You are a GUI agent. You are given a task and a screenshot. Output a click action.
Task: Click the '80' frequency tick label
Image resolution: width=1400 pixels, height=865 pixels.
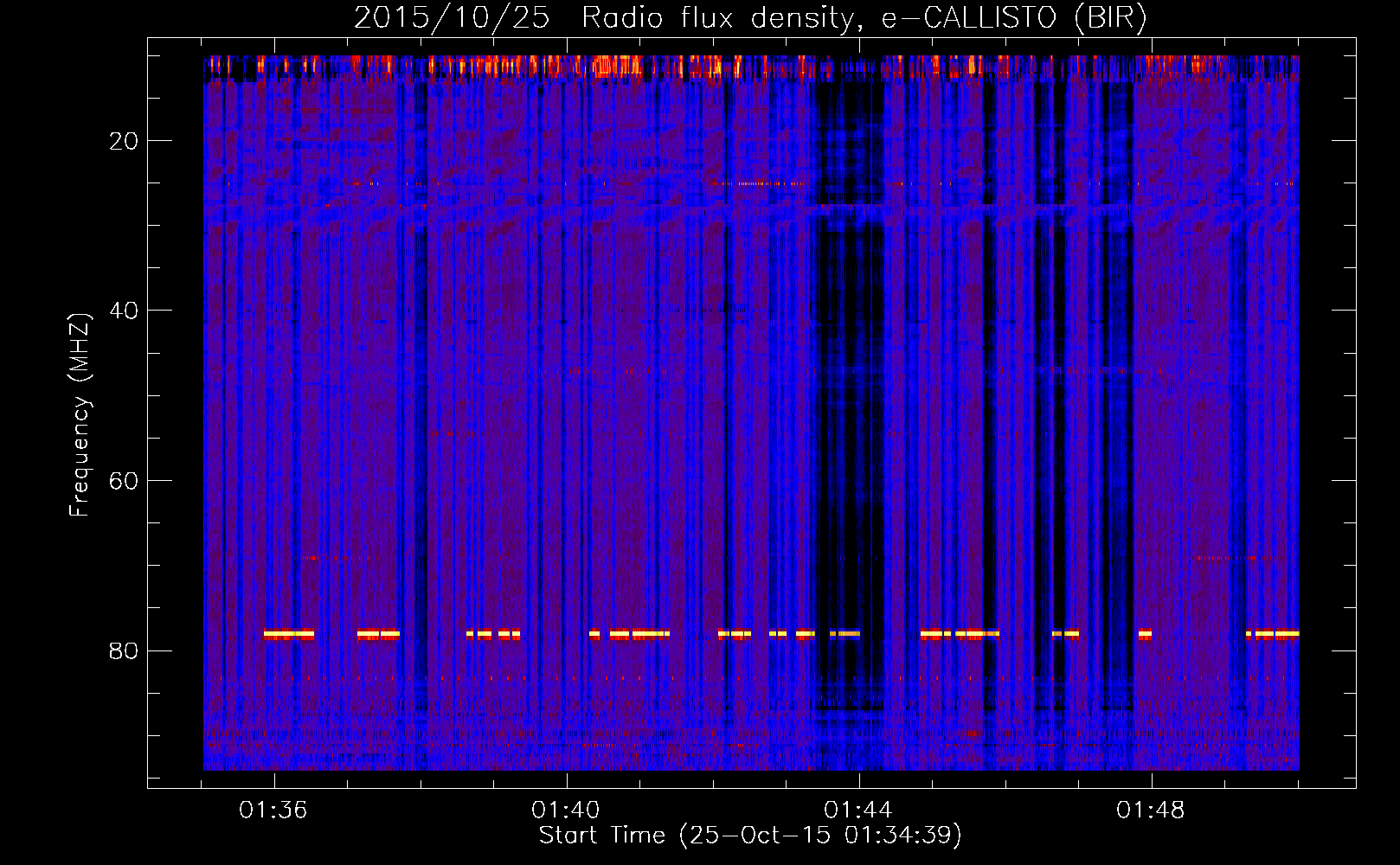coord(124,650)
